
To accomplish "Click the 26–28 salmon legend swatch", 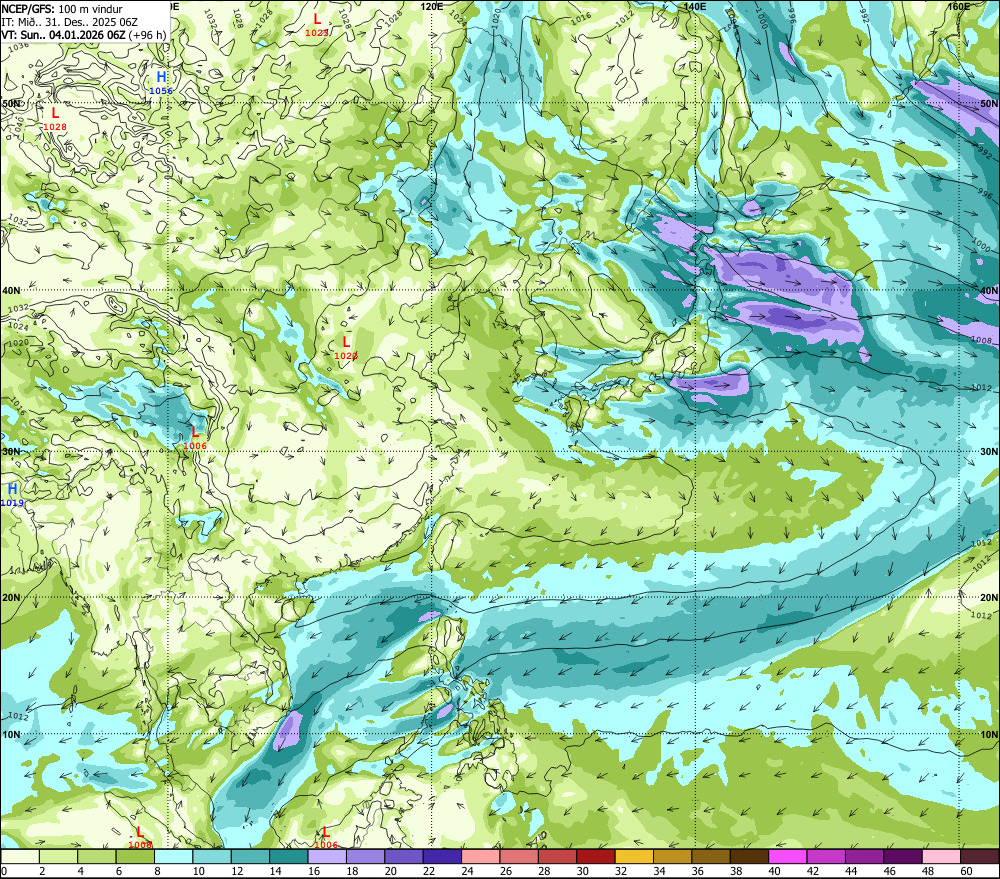I will [x=518, y=856].
